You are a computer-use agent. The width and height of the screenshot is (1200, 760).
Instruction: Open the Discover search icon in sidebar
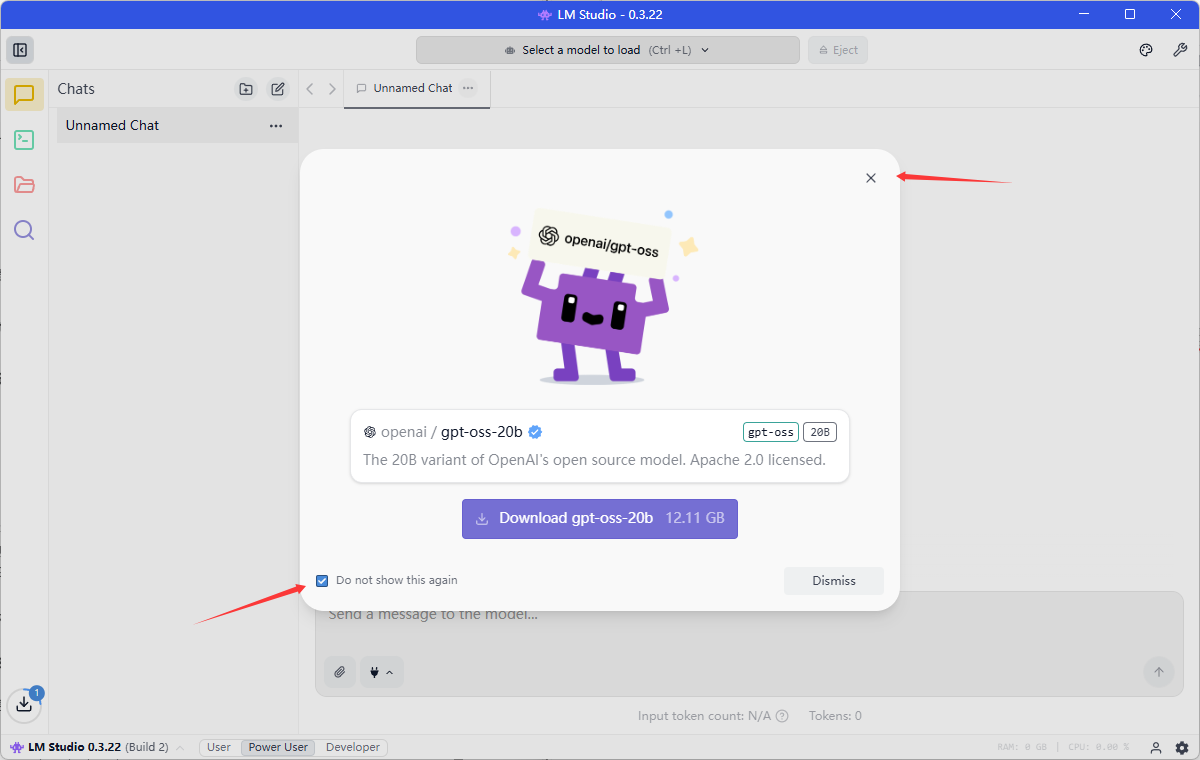tap(24, 230)
